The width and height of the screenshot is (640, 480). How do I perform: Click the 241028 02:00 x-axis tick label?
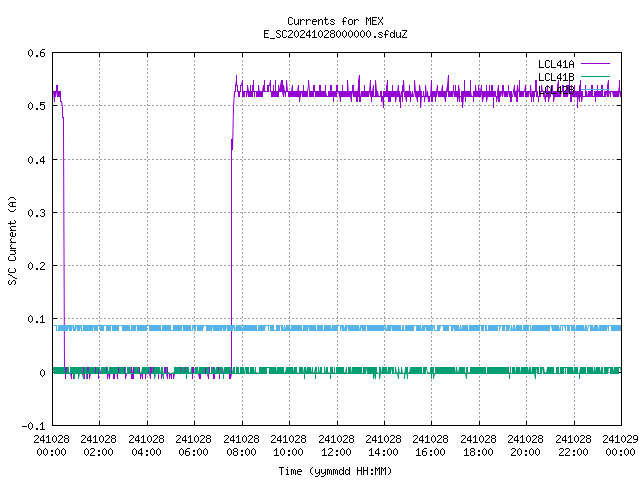click(98, 445)
